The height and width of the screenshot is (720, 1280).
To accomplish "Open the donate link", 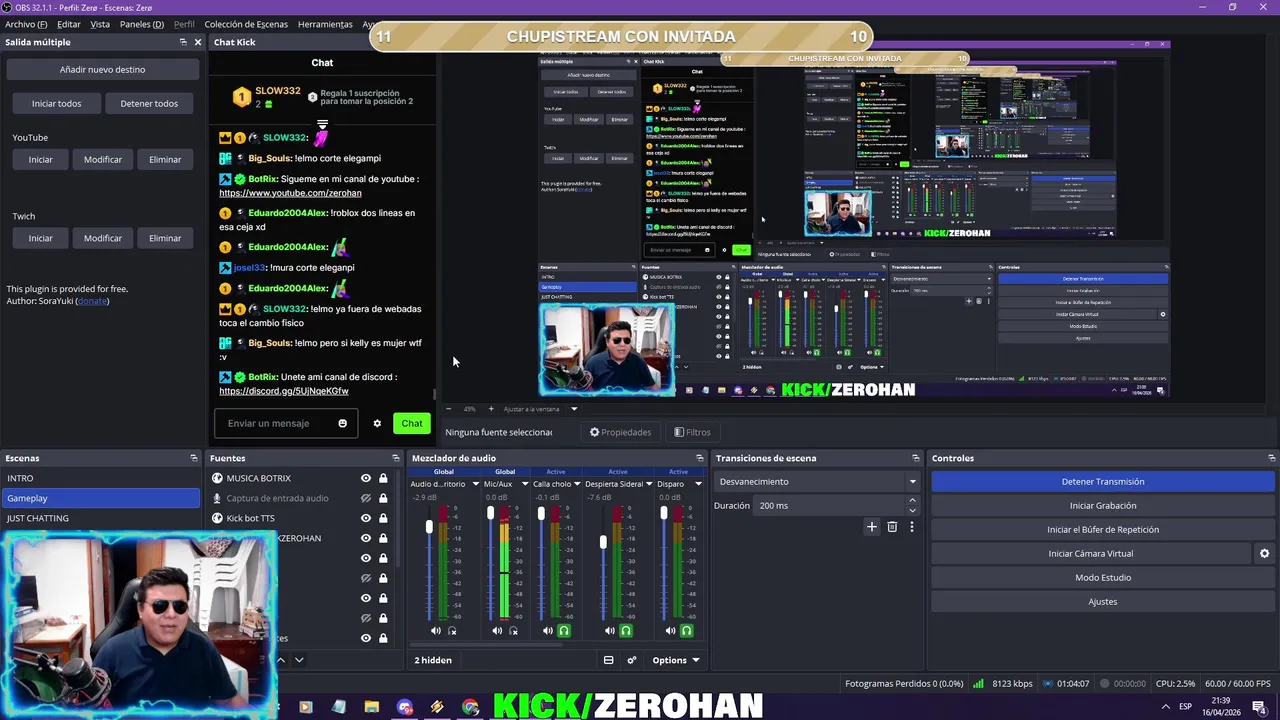I will tap(92, 301).
